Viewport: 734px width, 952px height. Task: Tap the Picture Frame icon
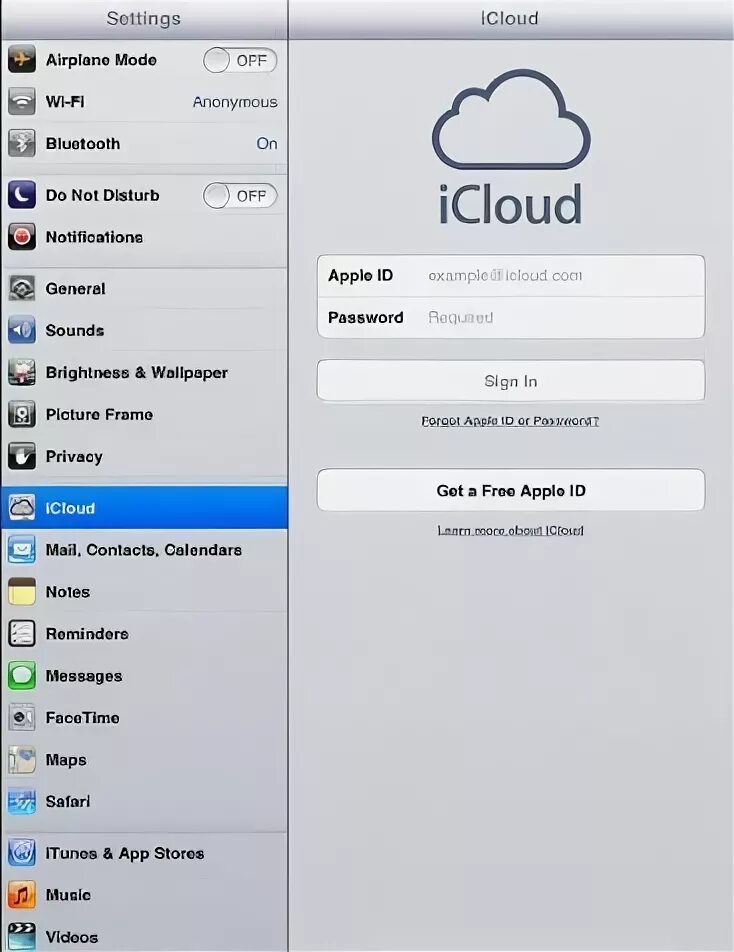click(x=22, y=414)
